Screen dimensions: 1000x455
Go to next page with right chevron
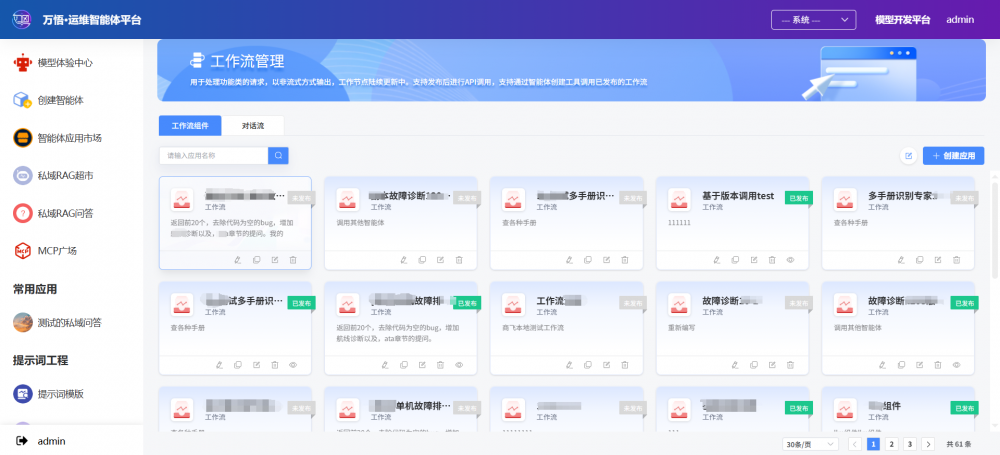pyautogui.click(x=928, y=443)
